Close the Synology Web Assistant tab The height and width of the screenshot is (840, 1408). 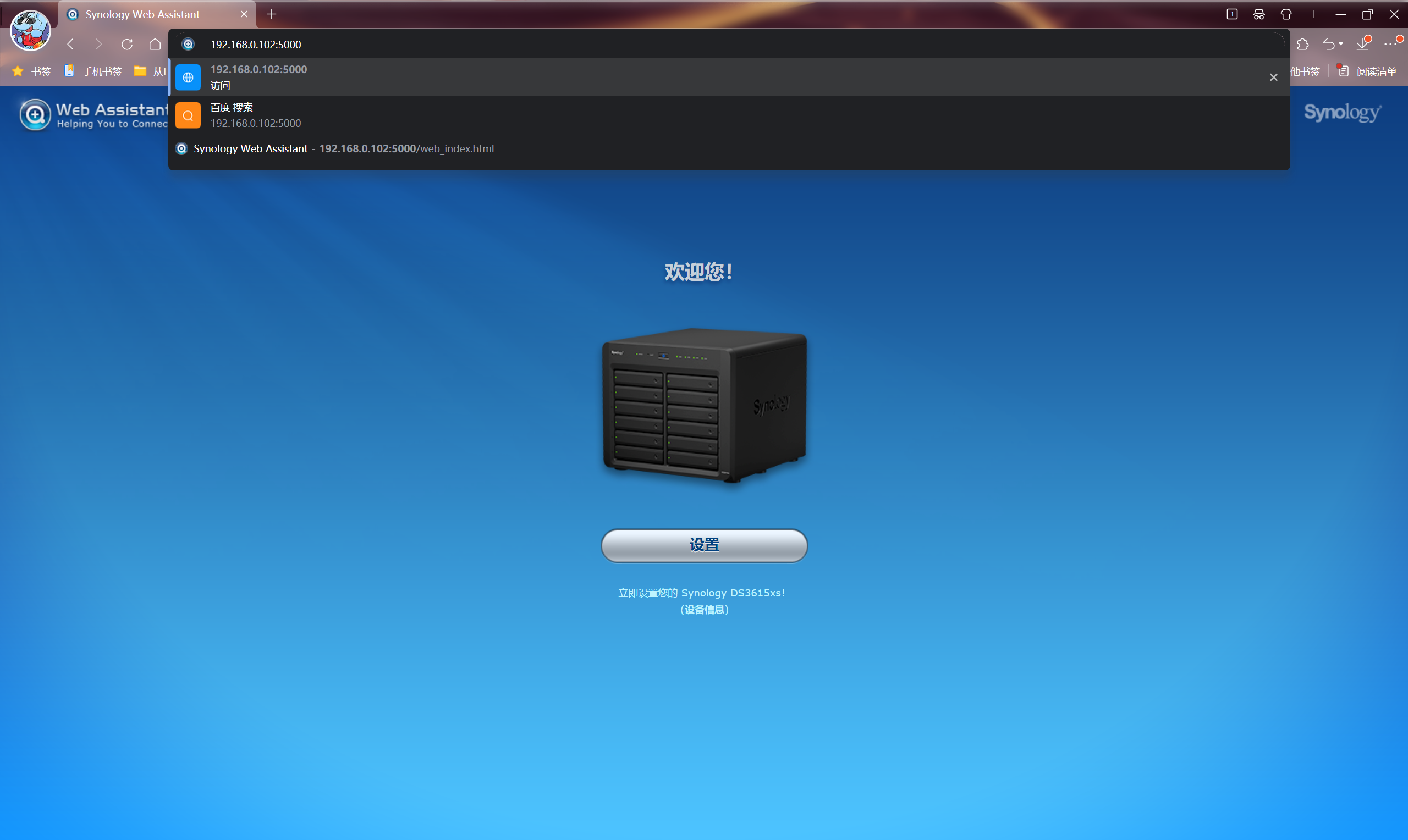pos(244,14)
